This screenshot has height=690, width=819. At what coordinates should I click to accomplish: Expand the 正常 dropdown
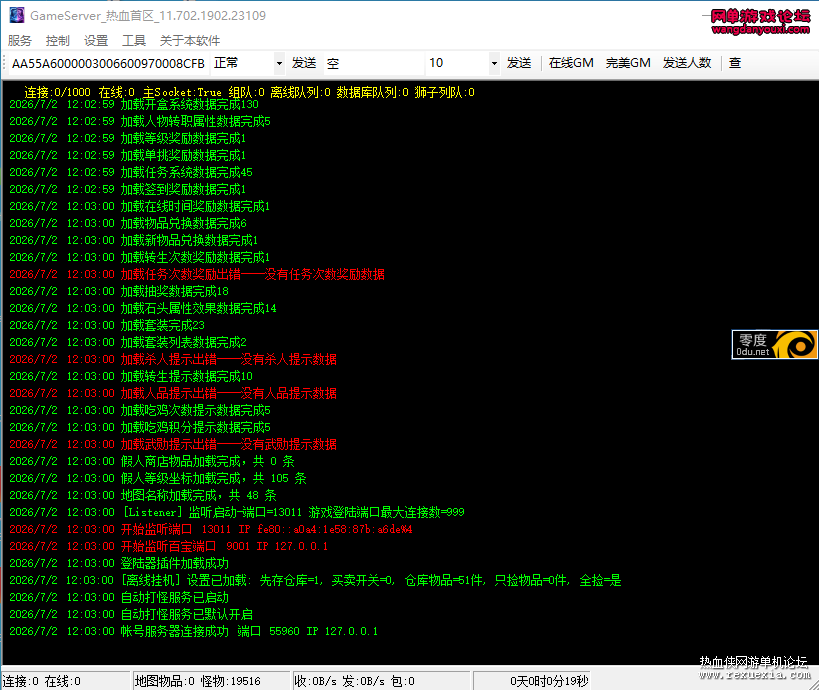(x=279, y=63)
